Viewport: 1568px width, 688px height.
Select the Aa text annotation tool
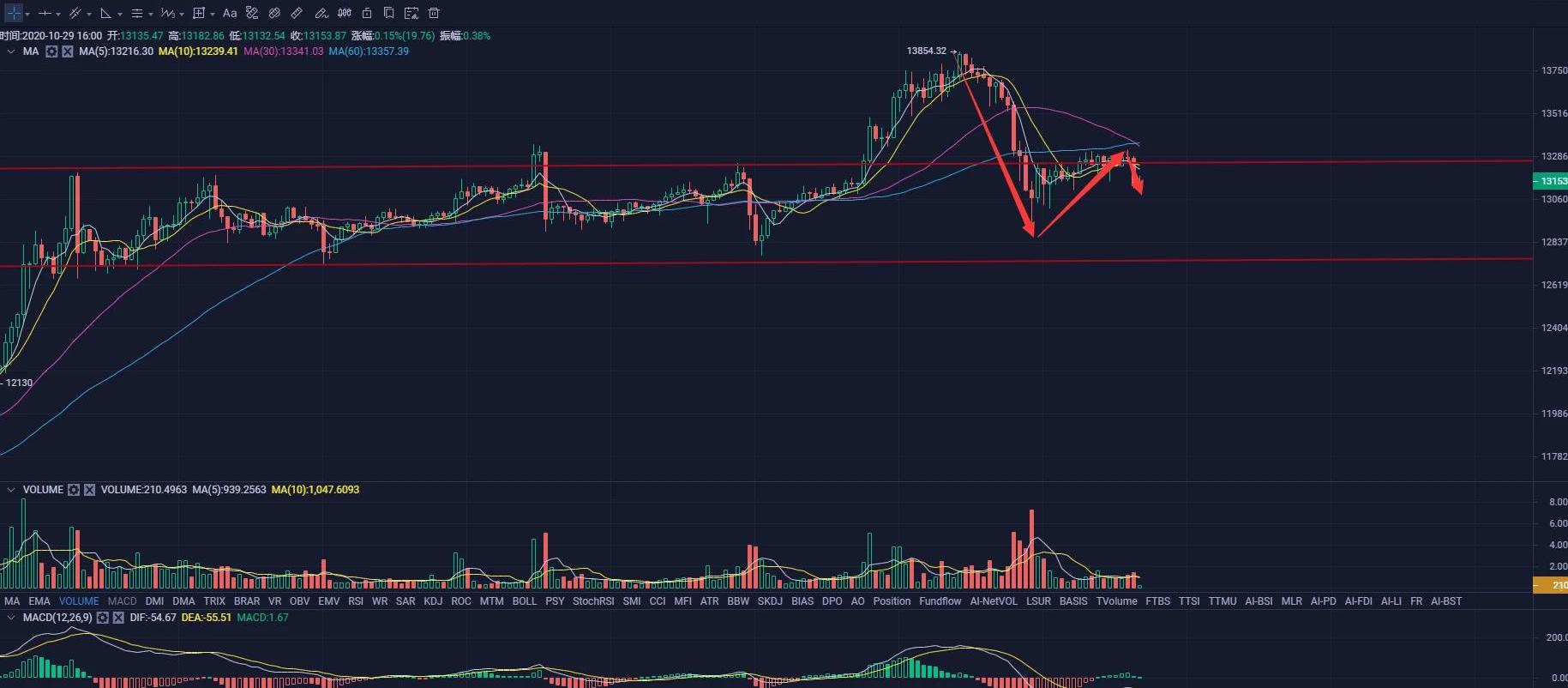tap(230, 13)
